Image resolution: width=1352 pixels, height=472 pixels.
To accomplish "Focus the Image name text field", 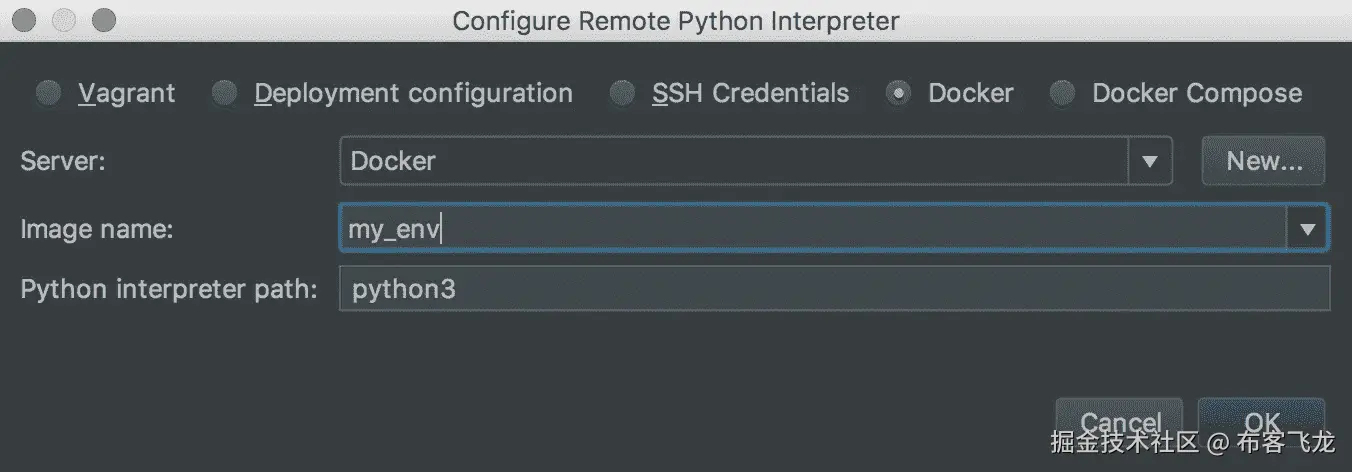I will 810,229.
